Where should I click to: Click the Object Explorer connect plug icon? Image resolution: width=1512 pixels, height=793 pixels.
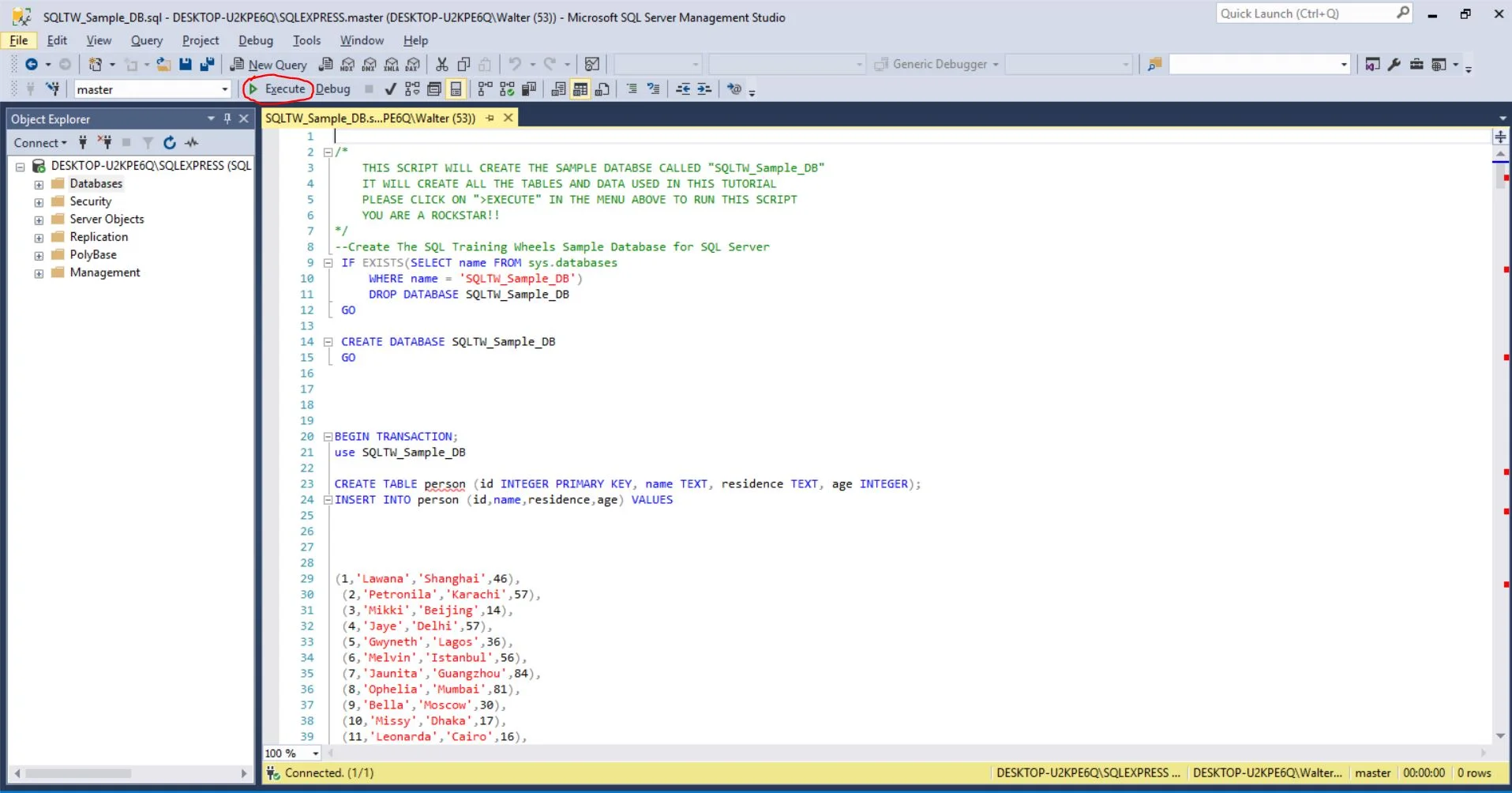click(x=82, y=142)
